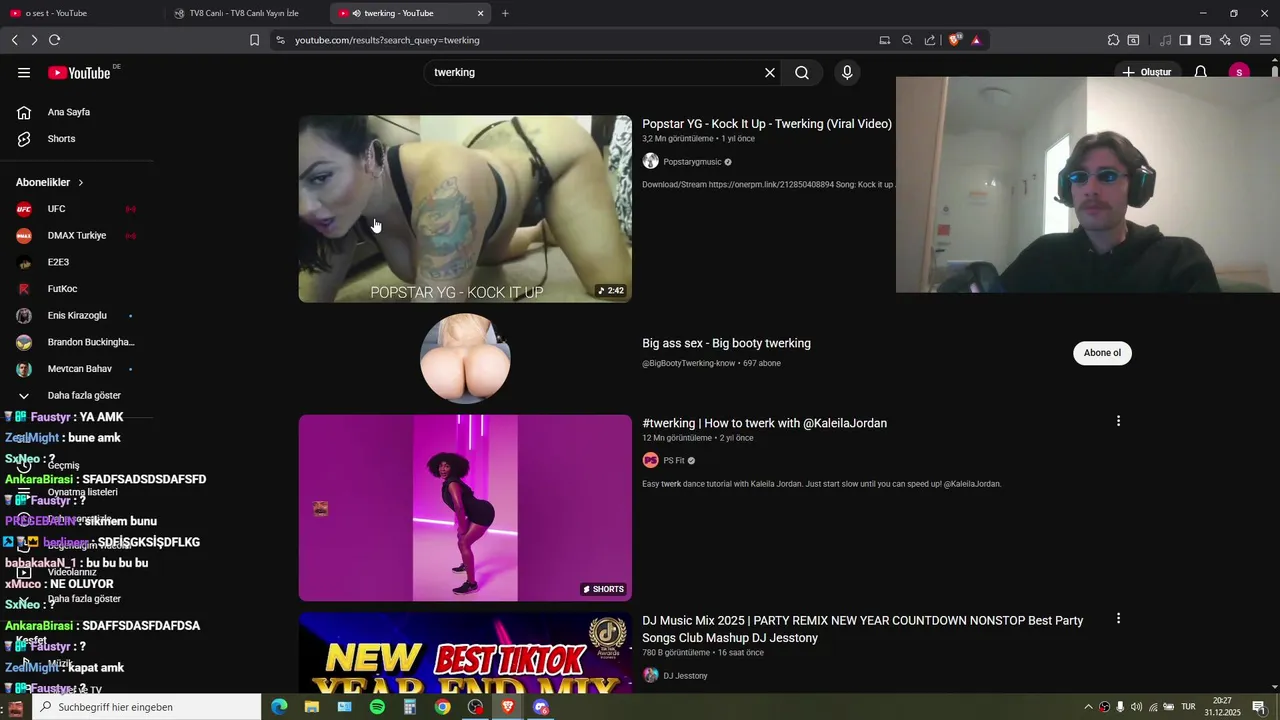Open more options for How to twerk video
The image size is (1280, 720).
[1118, 422]
